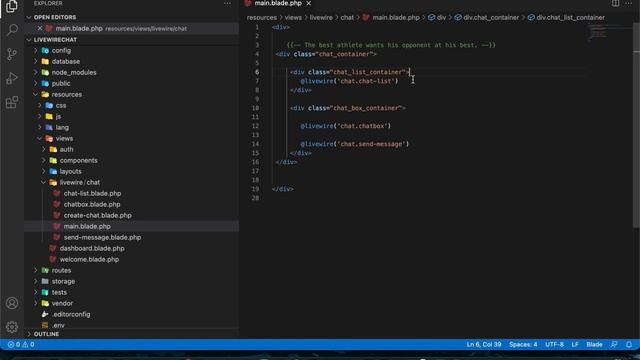
Task: Click livewire in the breadcrumb
Action: coord(321,18)
